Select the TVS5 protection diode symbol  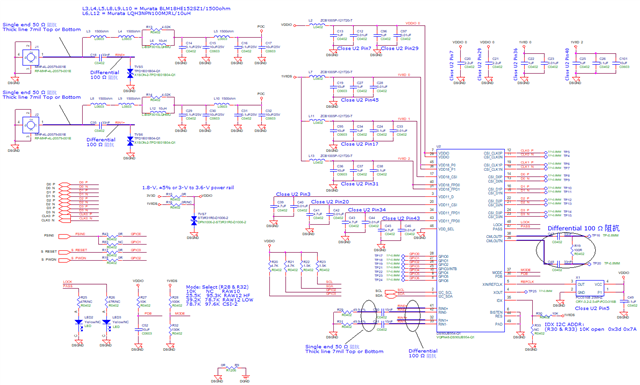click(x=130, y=74)
